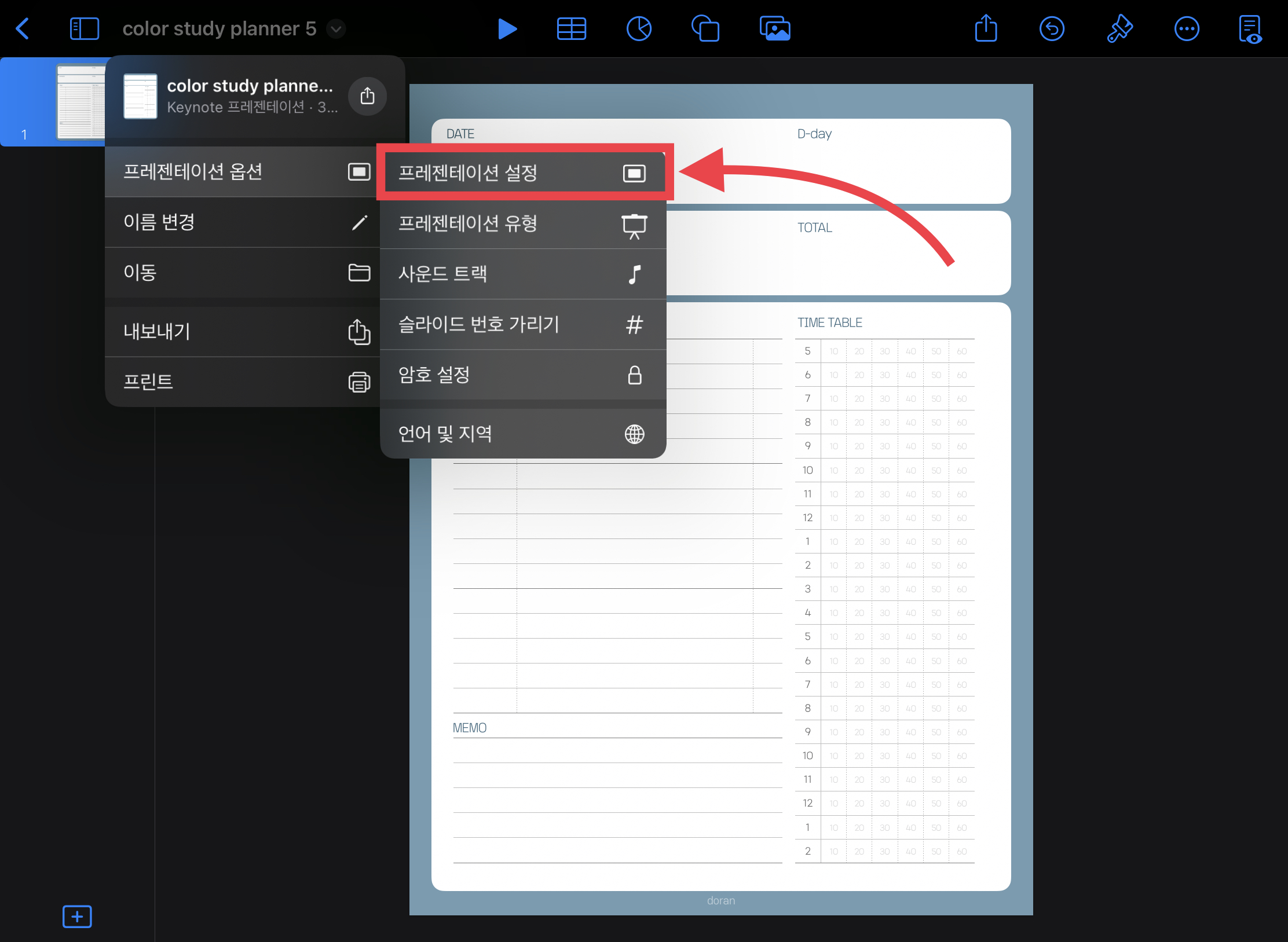Open the Format paintbrush icon

(1119, 29)
